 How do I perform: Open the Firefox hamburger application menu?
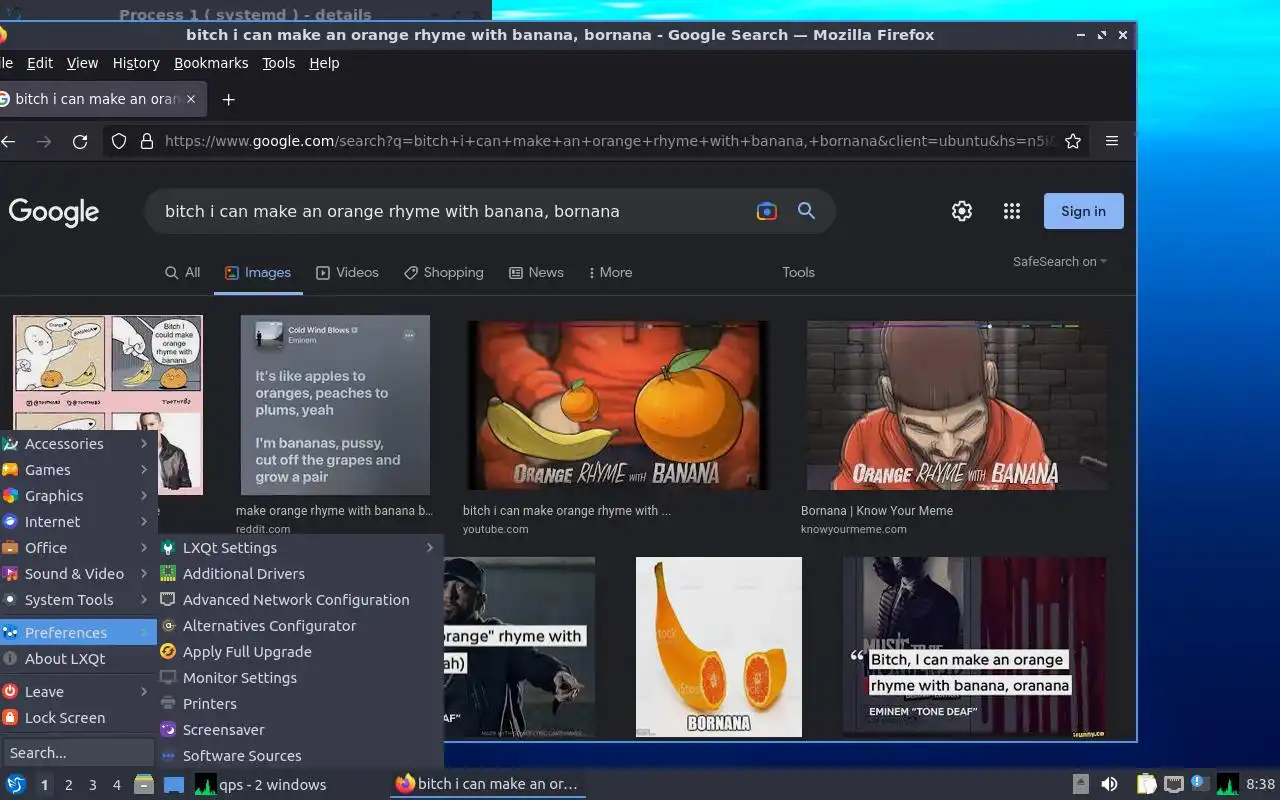(1112, 141)
